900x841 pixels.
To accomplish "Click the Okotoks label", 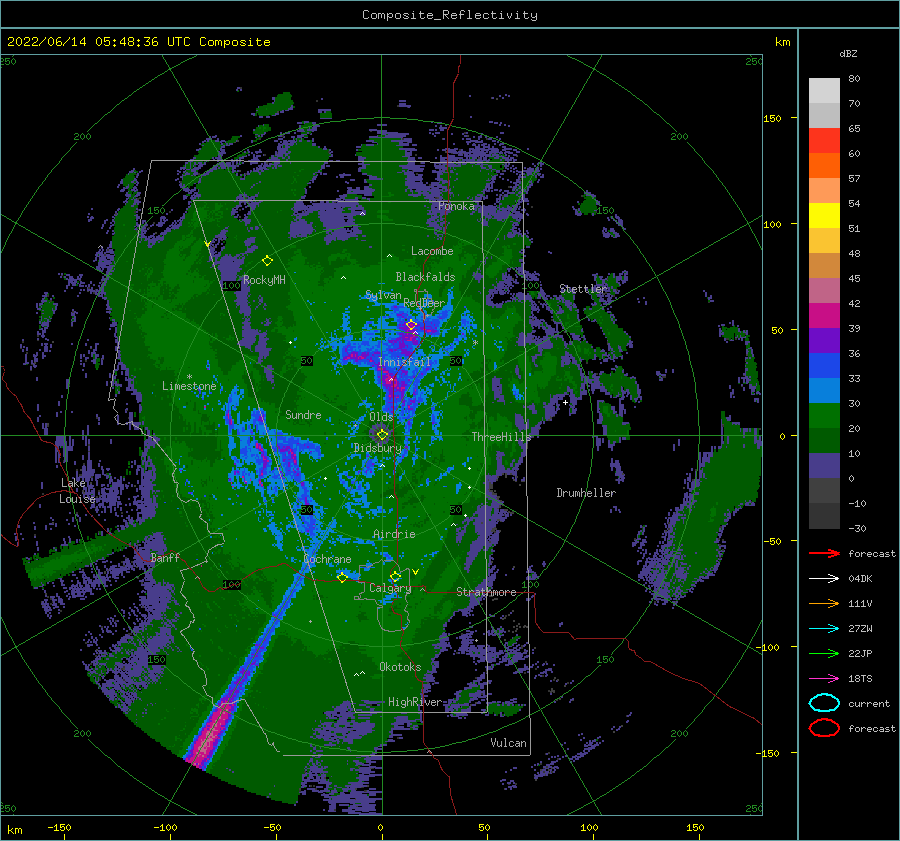I will (x=400, y=667).
